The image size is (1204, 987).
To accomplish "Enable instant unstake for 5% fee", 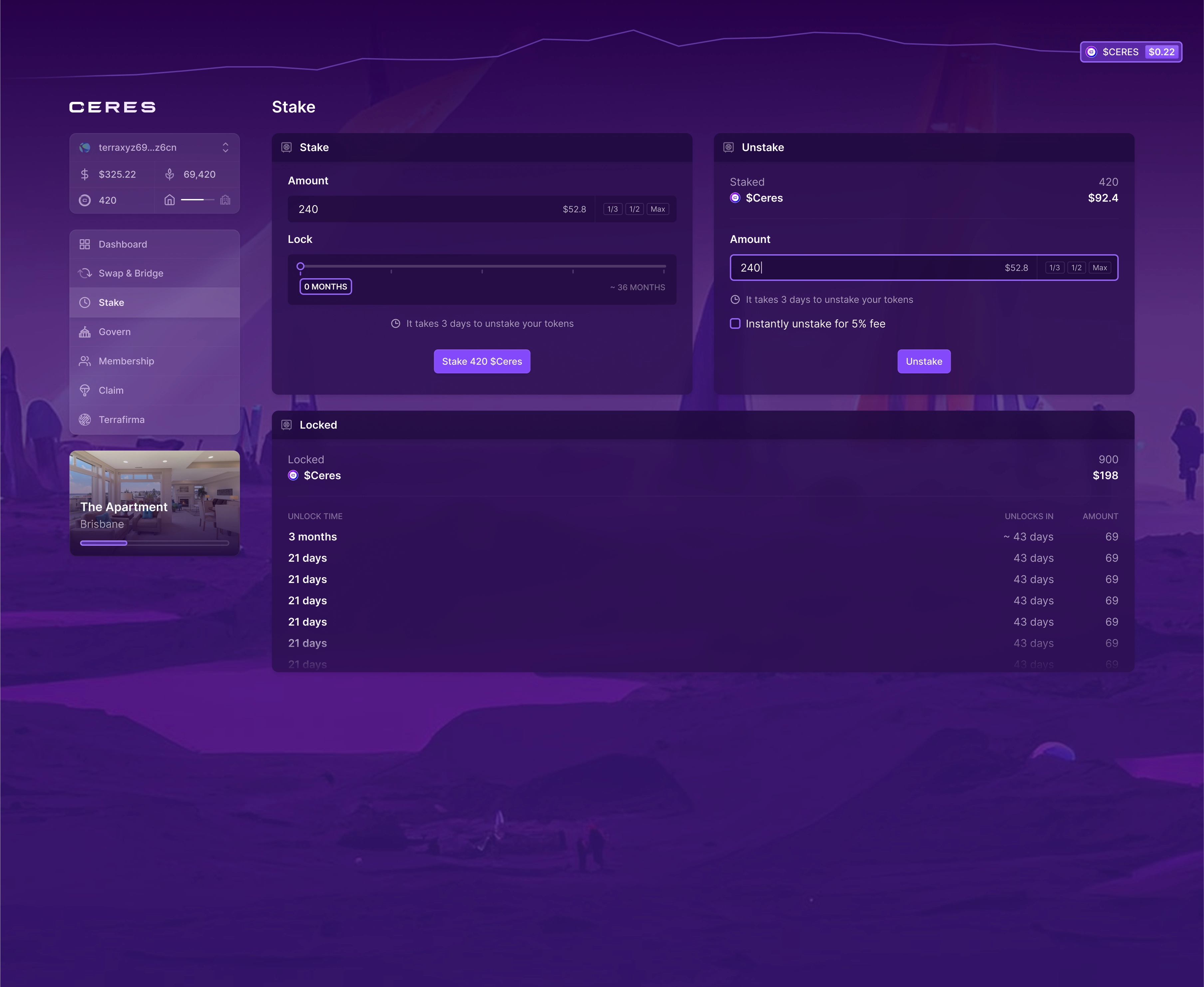I will 735,323.
